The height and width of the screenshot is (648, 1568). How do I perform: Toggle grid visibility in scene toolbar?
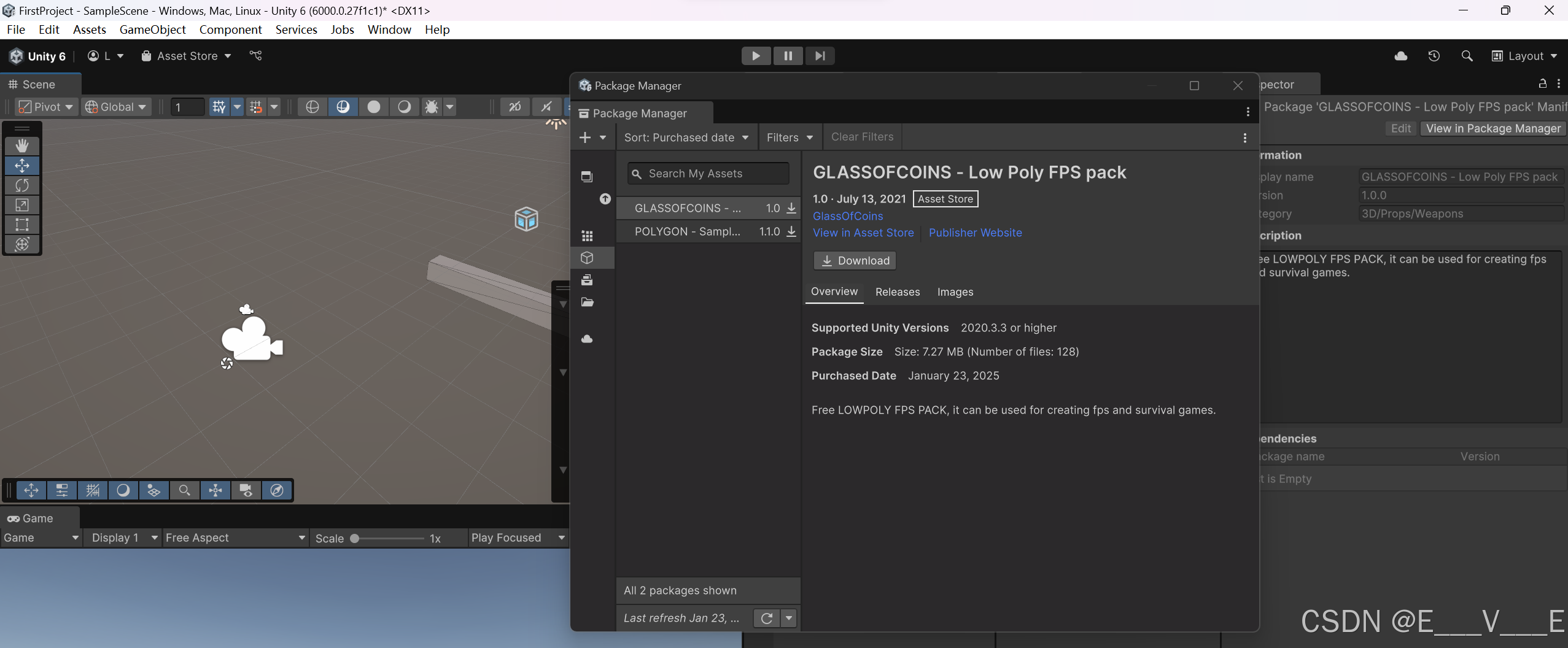pos(219,107)
